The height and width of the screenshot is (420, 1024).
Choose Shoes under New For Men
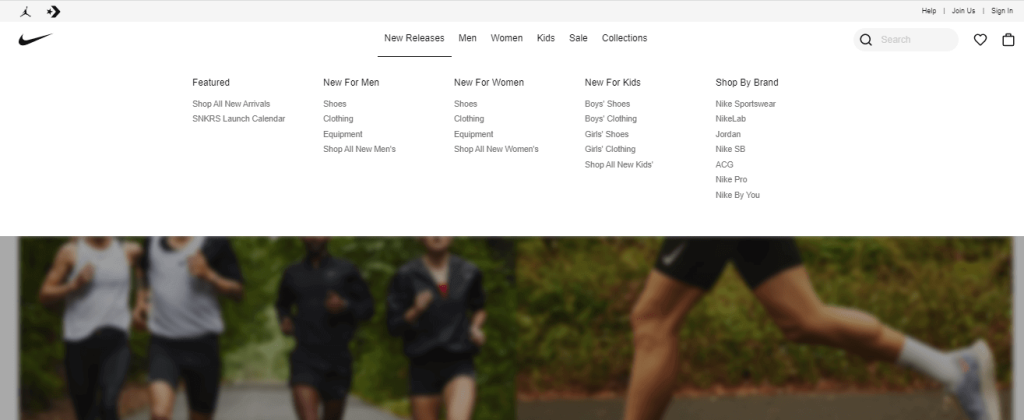tap(335, 104)
